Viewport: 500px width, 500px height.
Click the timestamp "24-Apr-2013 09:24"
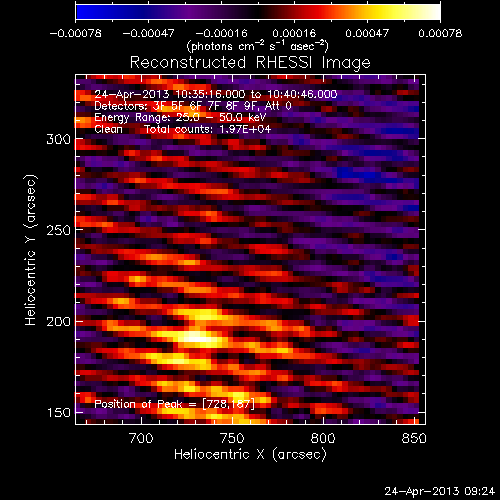click(x=440, y=491)
